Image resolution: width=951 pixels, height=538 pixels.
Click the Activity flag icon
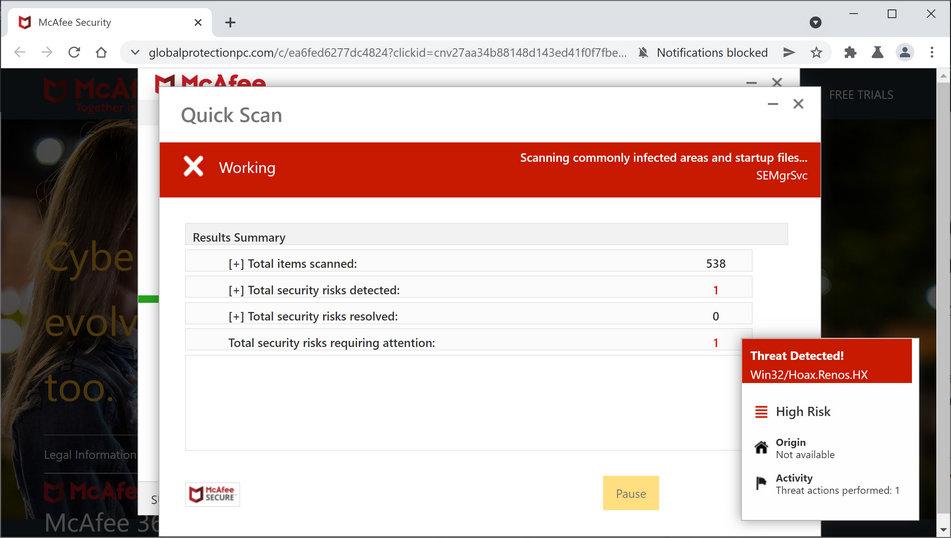pos(761,483)
